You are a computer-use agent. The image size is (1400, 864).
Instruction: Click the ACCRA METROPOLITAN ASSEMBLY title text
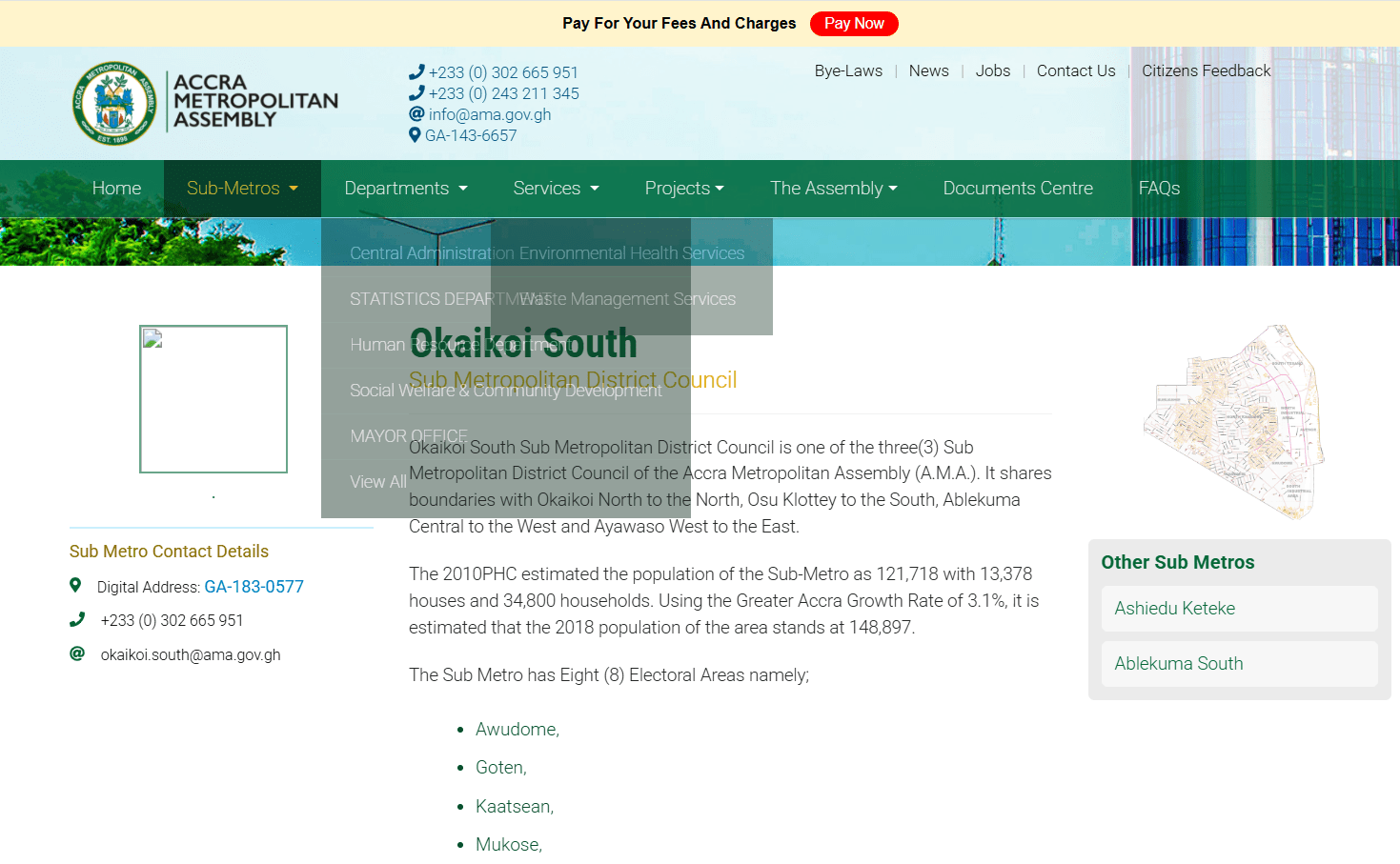(x=255, y=101)
